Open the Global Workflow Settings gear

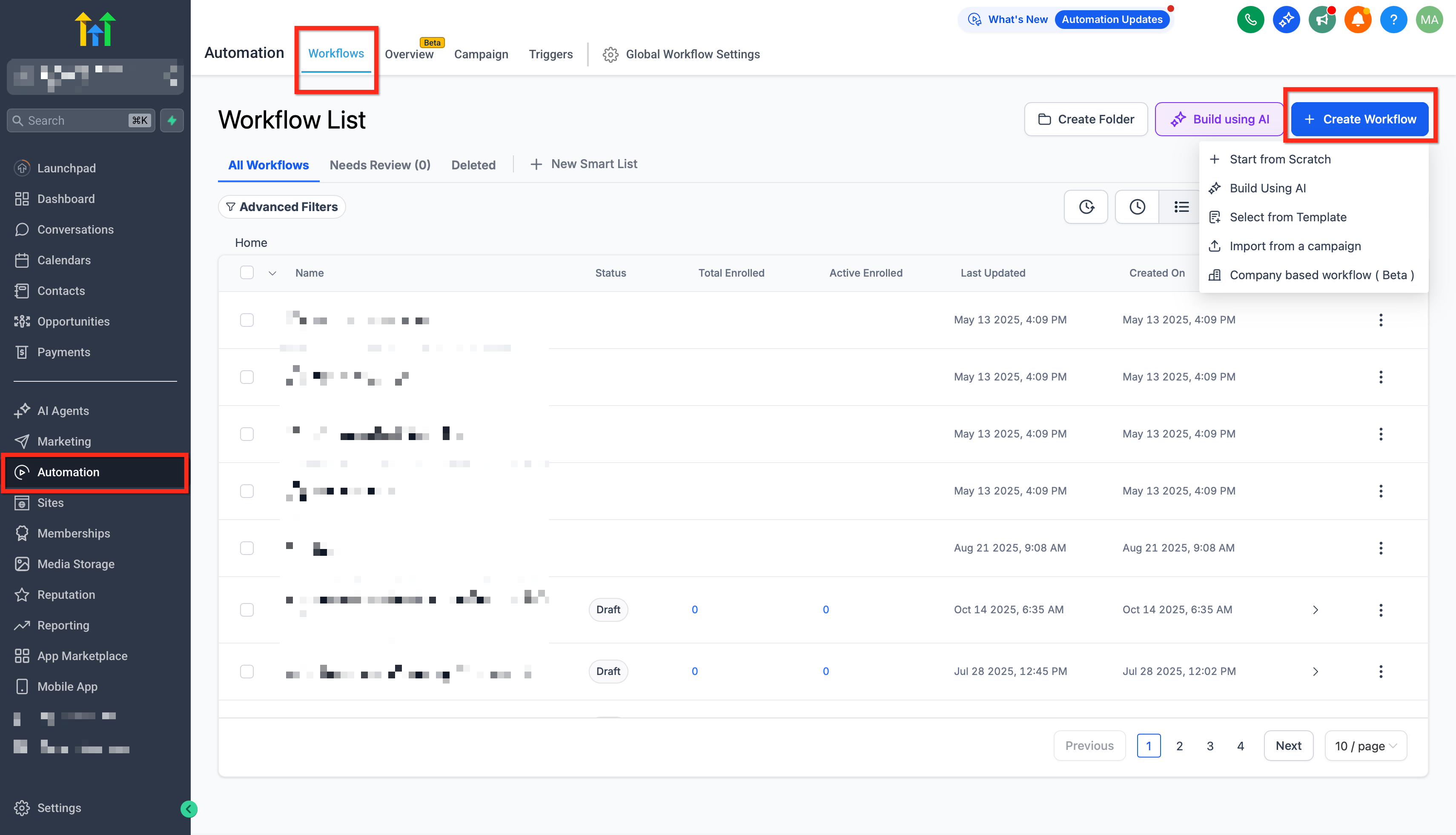[610, 54]
